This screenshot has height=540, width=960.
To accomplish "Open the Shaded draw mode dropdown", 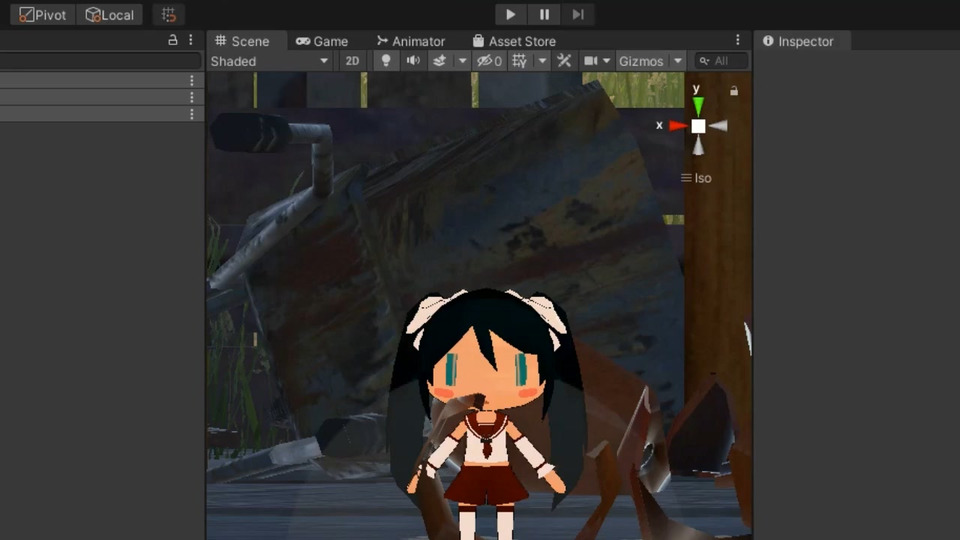I will (270, 61).
